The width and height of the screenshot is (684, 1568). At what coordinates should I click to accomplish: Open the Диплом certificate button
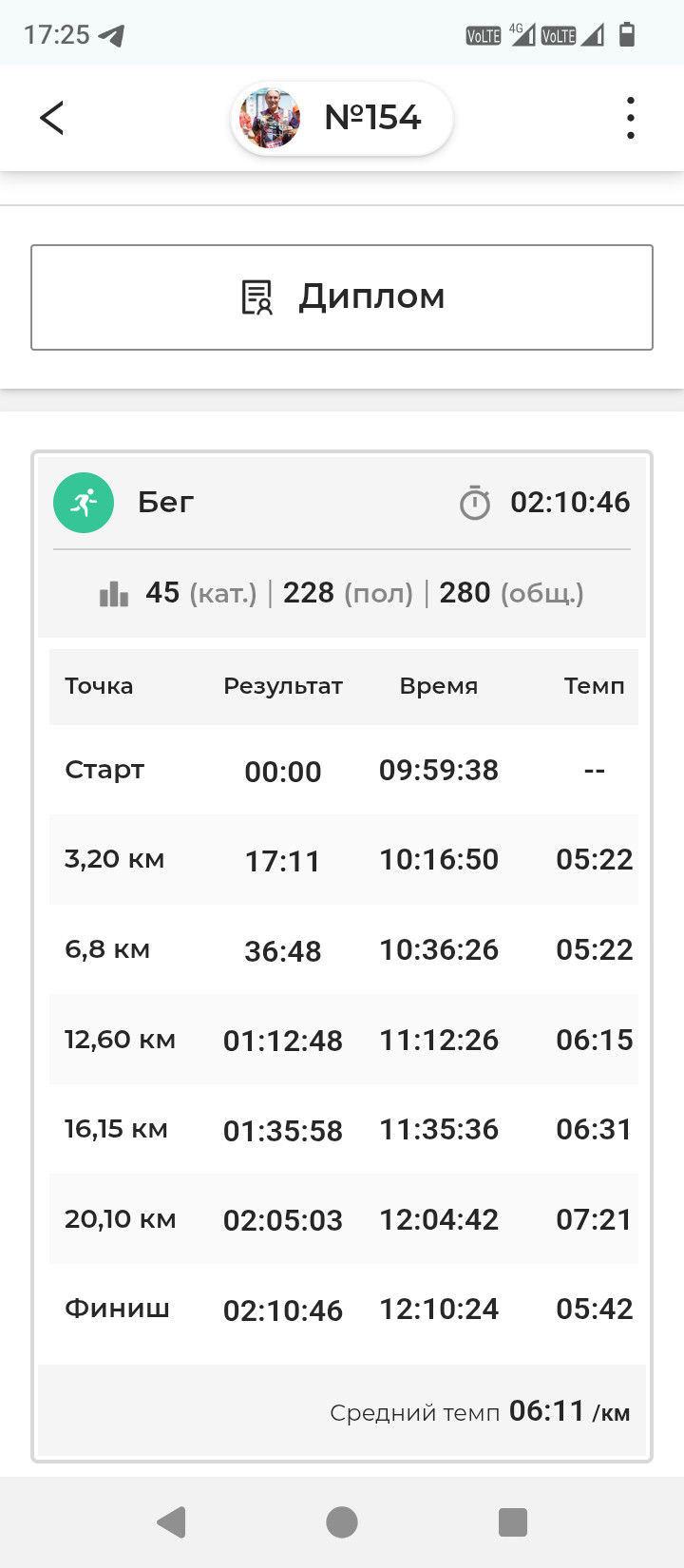tap(342, 297)
